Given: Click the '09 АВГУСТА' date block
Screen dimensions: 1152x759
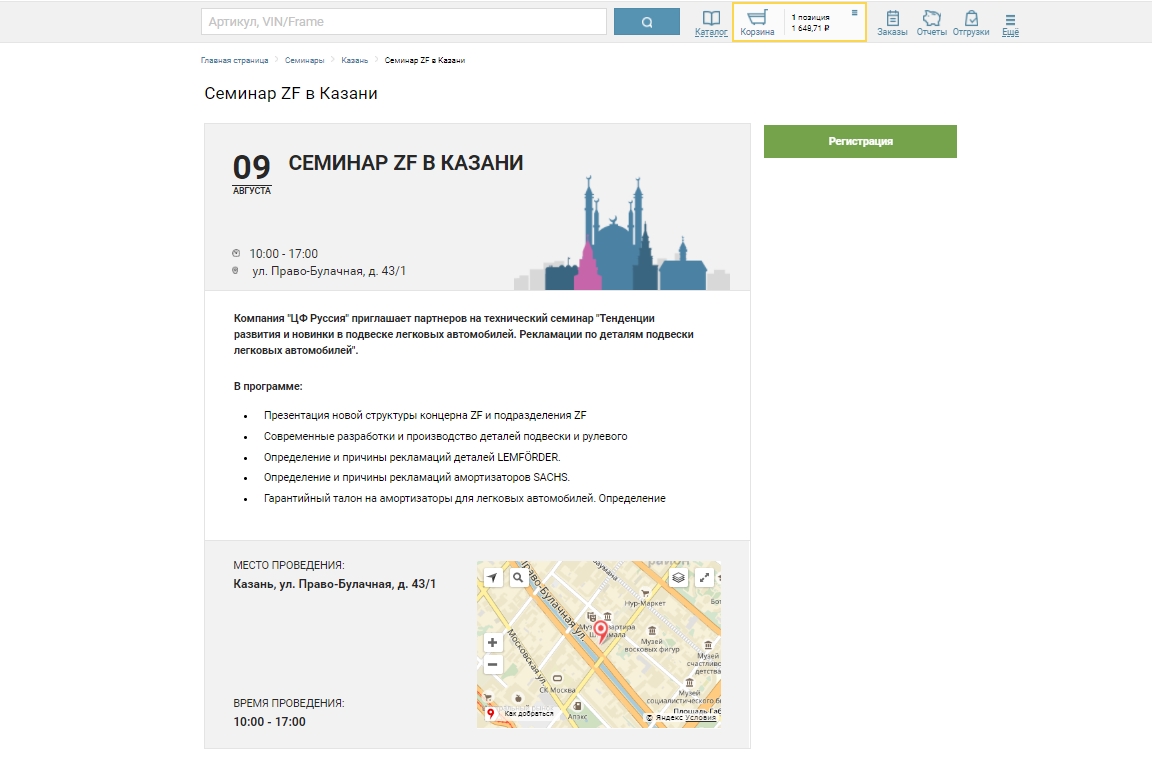Looking at the screenshot, I should [x=252, y=174].
